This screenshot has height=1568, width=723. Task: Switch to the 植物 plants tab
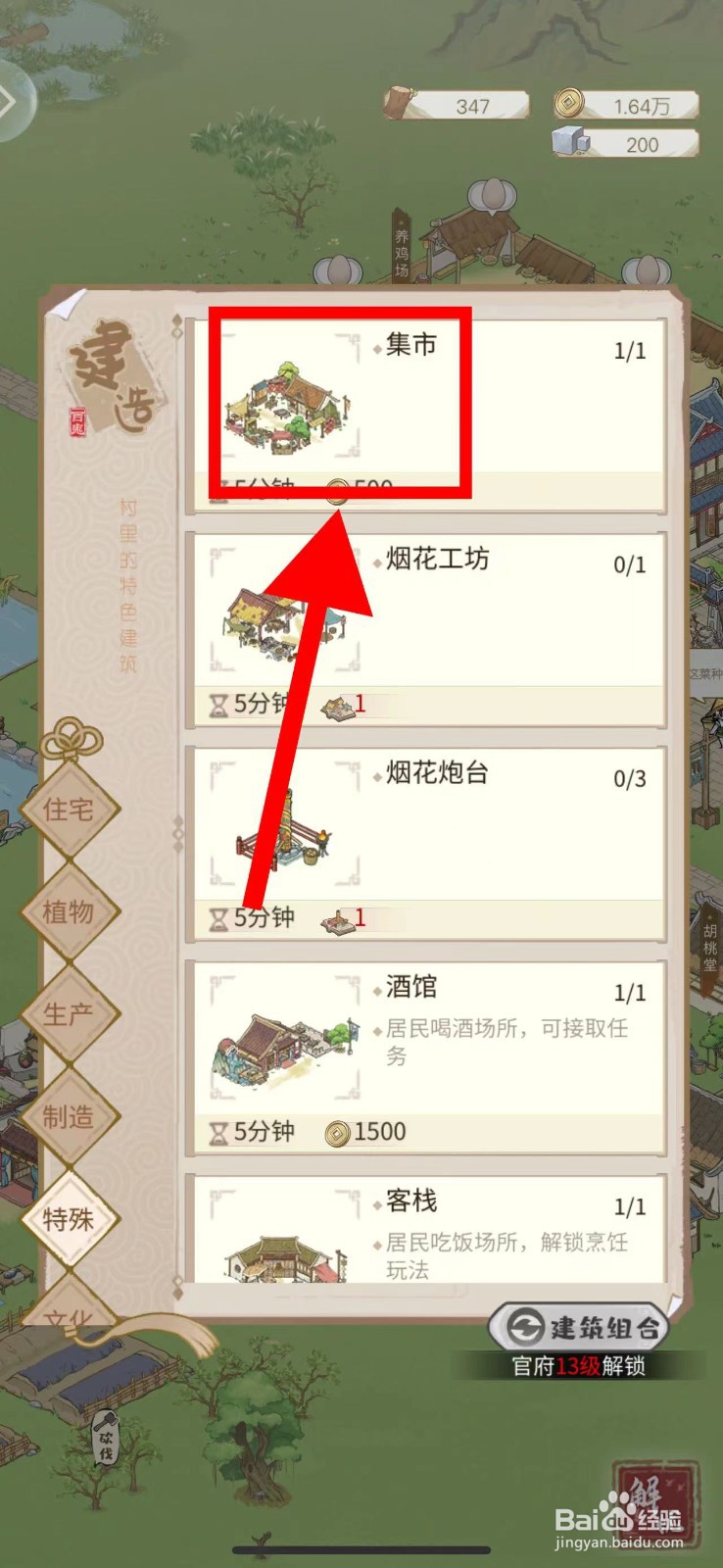point(69,912)
